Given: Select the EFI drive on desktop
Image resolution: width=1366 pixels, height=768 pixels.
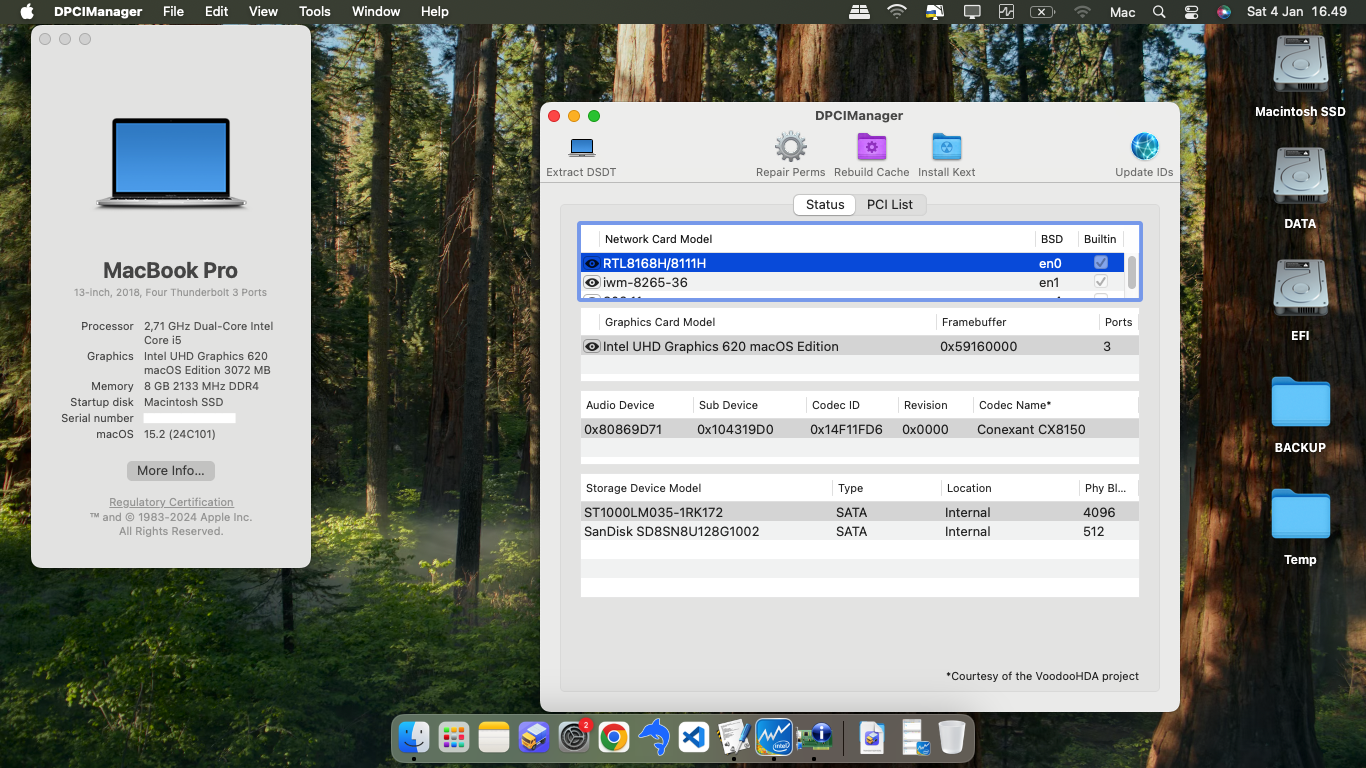Looking at the screenshot, I should pyautogui.click(x=1300, y=301).
